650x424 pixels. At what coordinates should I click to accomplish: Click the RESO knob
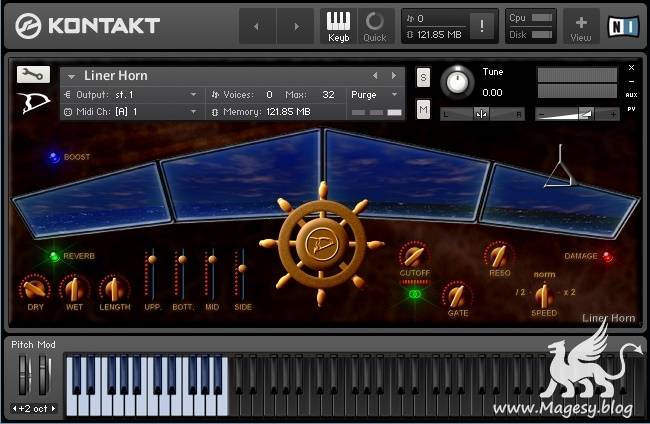(x=499, y=256)
